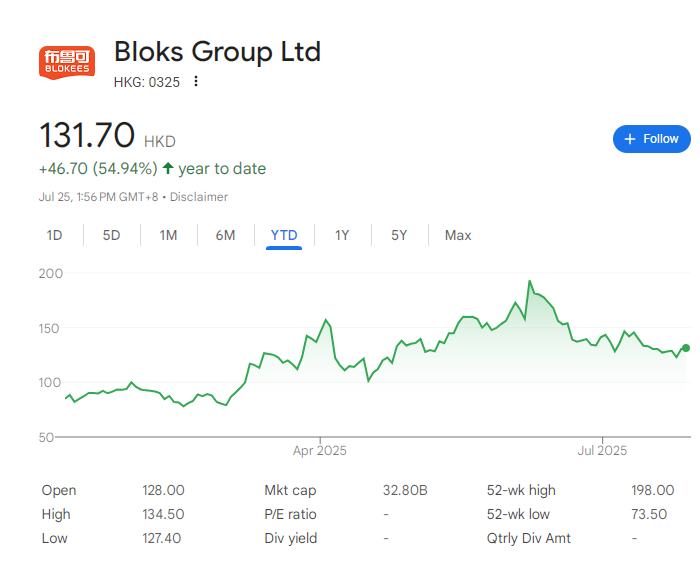Switch to the 5D range tab
The width and height of the screenshot is (700, 563).
click(x=111, y=235)
